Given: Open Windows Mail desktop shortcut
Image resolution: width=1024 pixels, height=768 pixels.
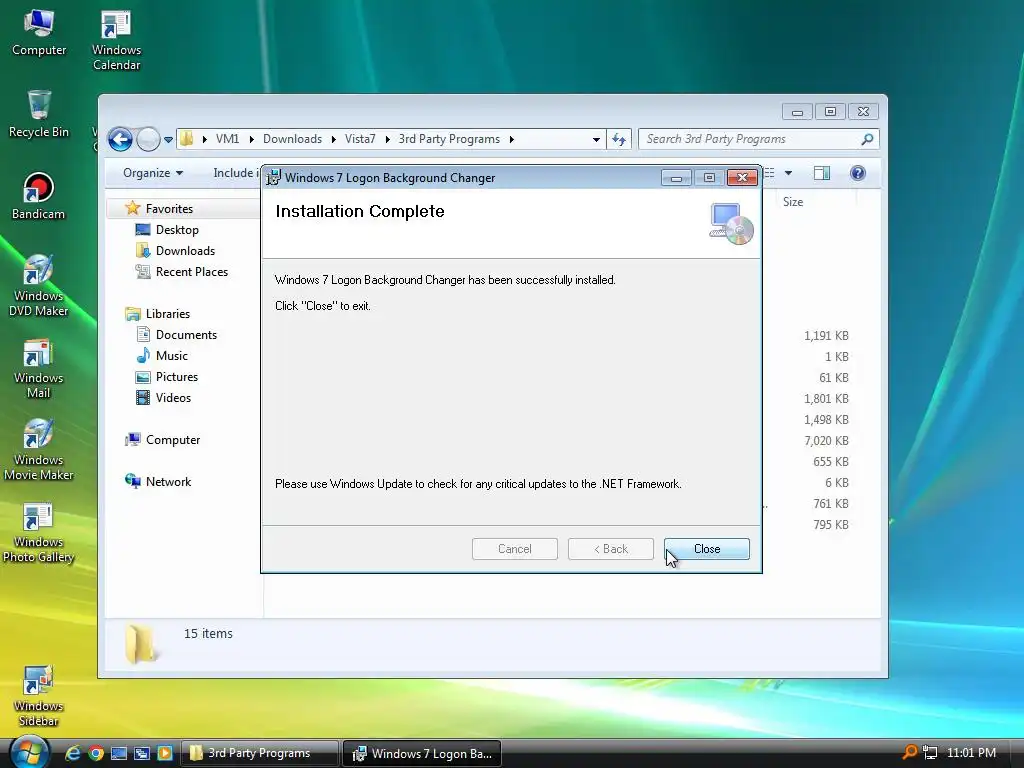Looking at the screenshot, I should click(38, 368).
